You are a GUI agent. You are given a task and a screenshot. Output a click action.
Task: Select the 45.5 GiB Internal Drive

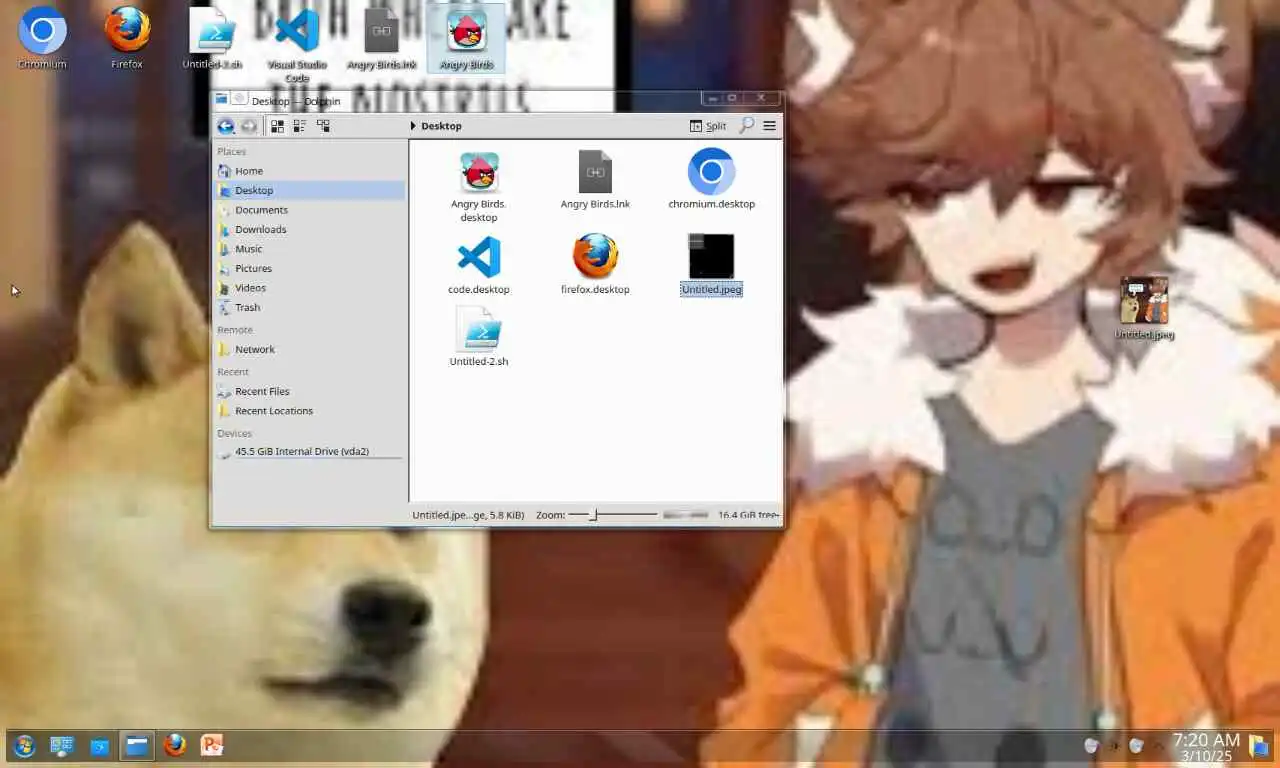(x=310, y=451)
